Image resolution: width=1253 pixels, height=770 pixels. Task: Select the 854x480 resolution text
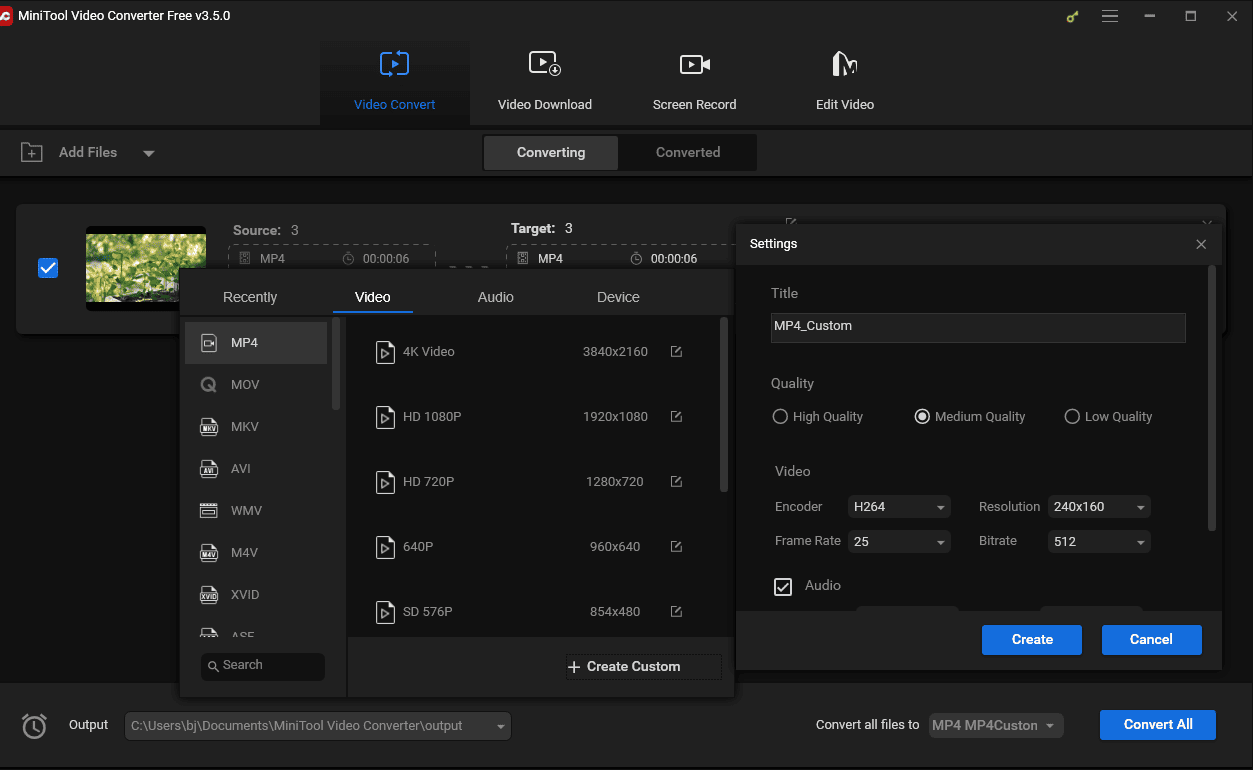tap(615, 612)
